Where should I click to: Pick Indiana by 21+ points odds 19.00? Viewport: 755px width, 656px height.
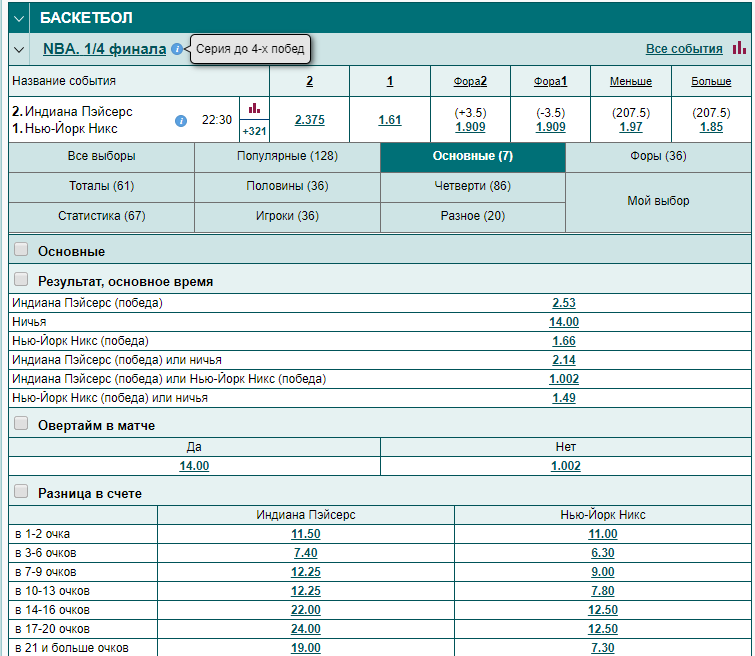(x=306, y=648)
